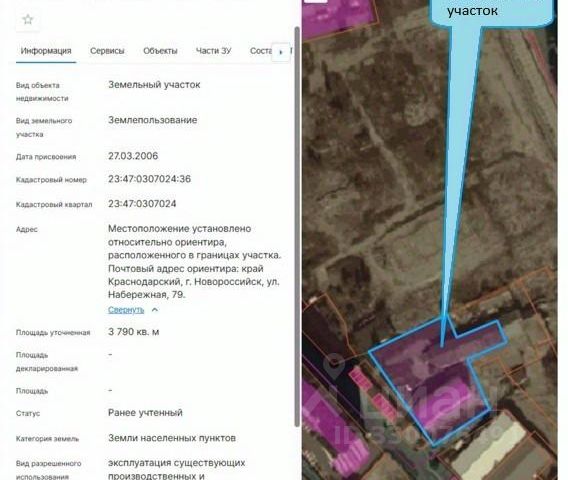
Task: Click the area value 3 790 кв. м
Action: click(133, 332)
